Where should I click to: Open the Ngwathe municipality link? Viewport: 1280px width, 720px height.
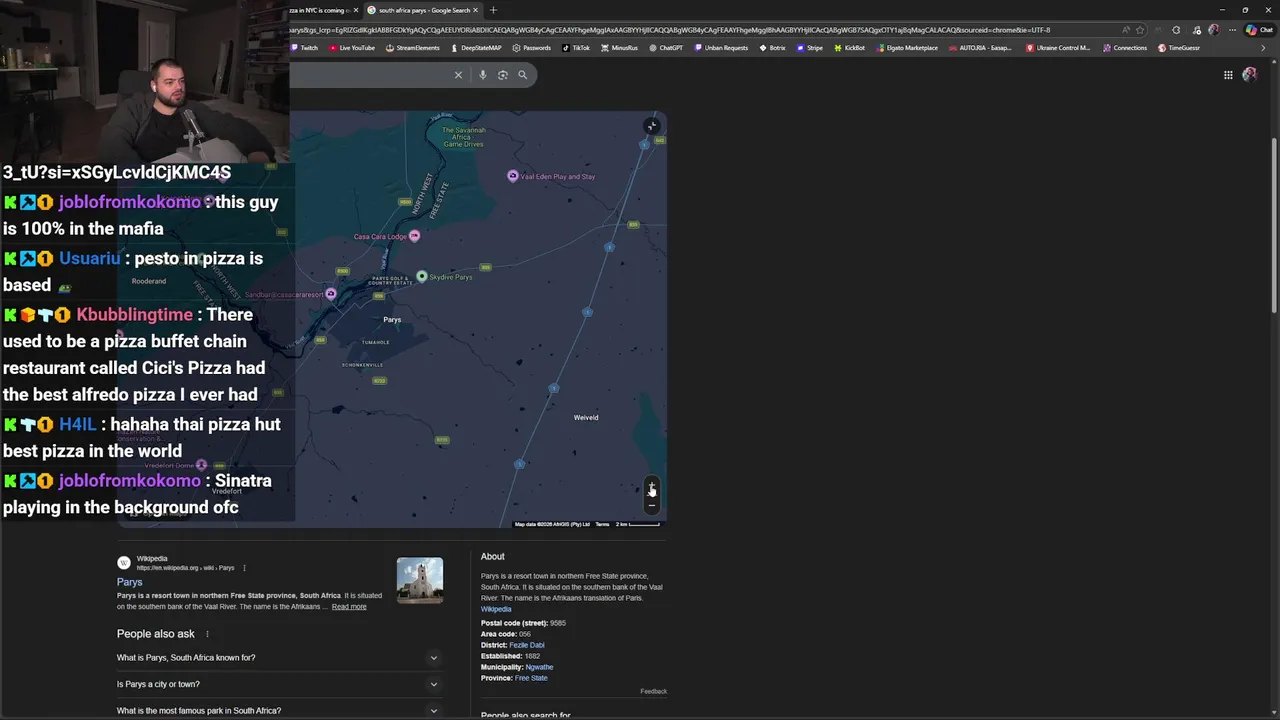click(x=539, y=667)
